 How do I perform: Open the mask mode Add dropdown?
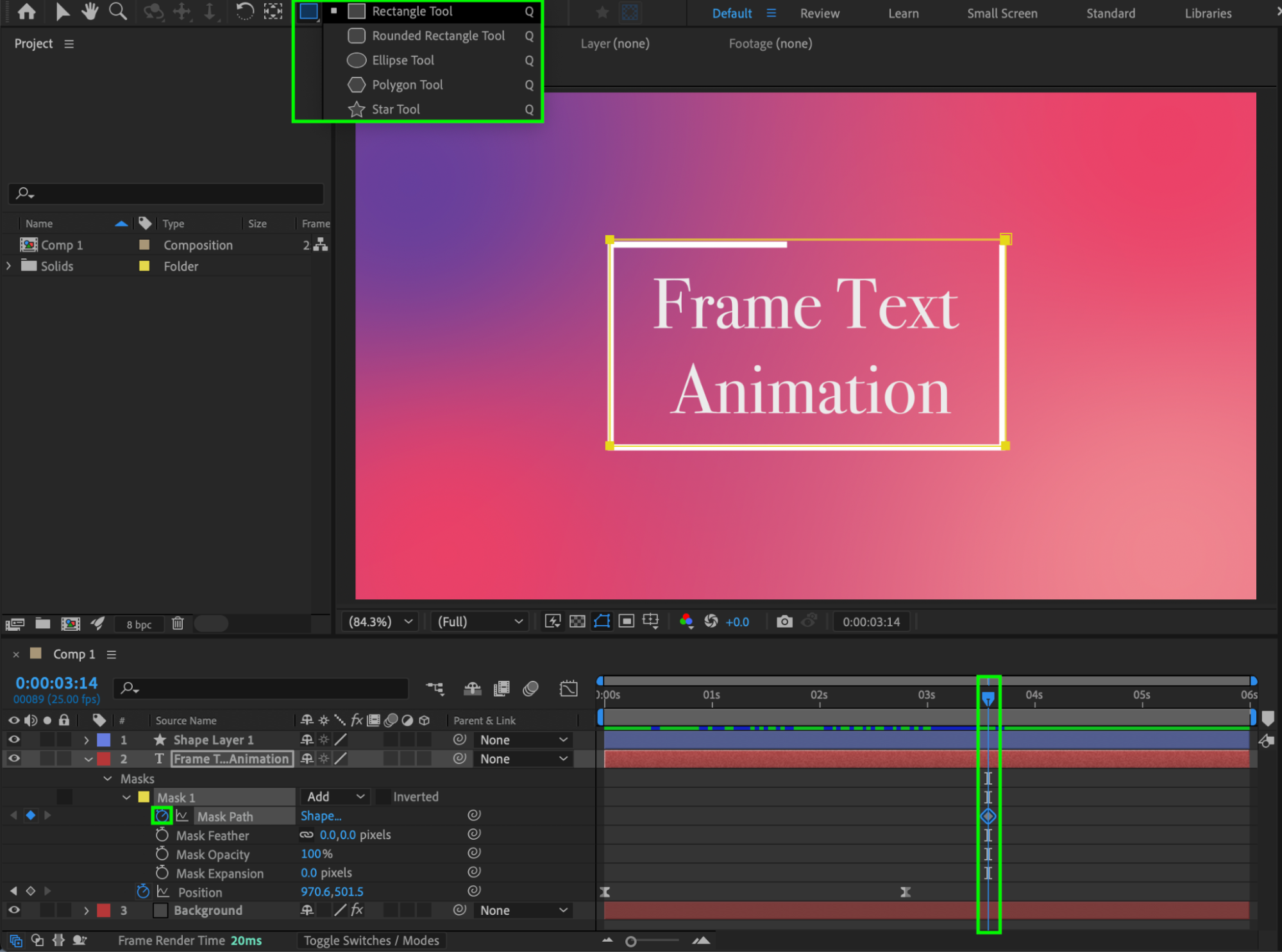[335, 797]
